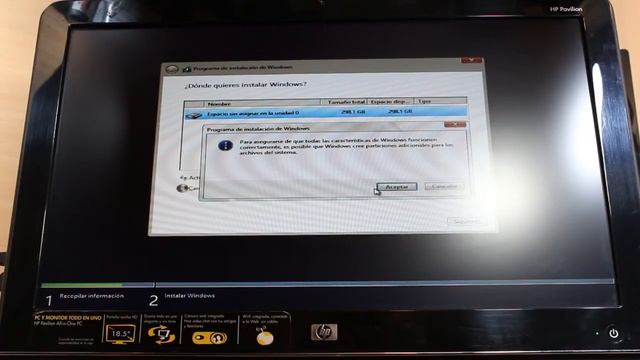Close the main Windows setup window
This screenshot has width=640, height=360.
[x=471, y=60]
